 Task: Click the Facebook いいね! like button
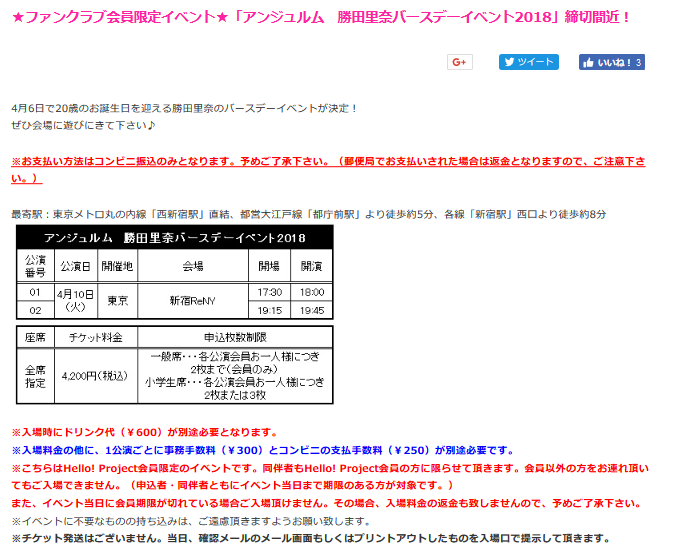pyautogui.click(x=611, y=62)
